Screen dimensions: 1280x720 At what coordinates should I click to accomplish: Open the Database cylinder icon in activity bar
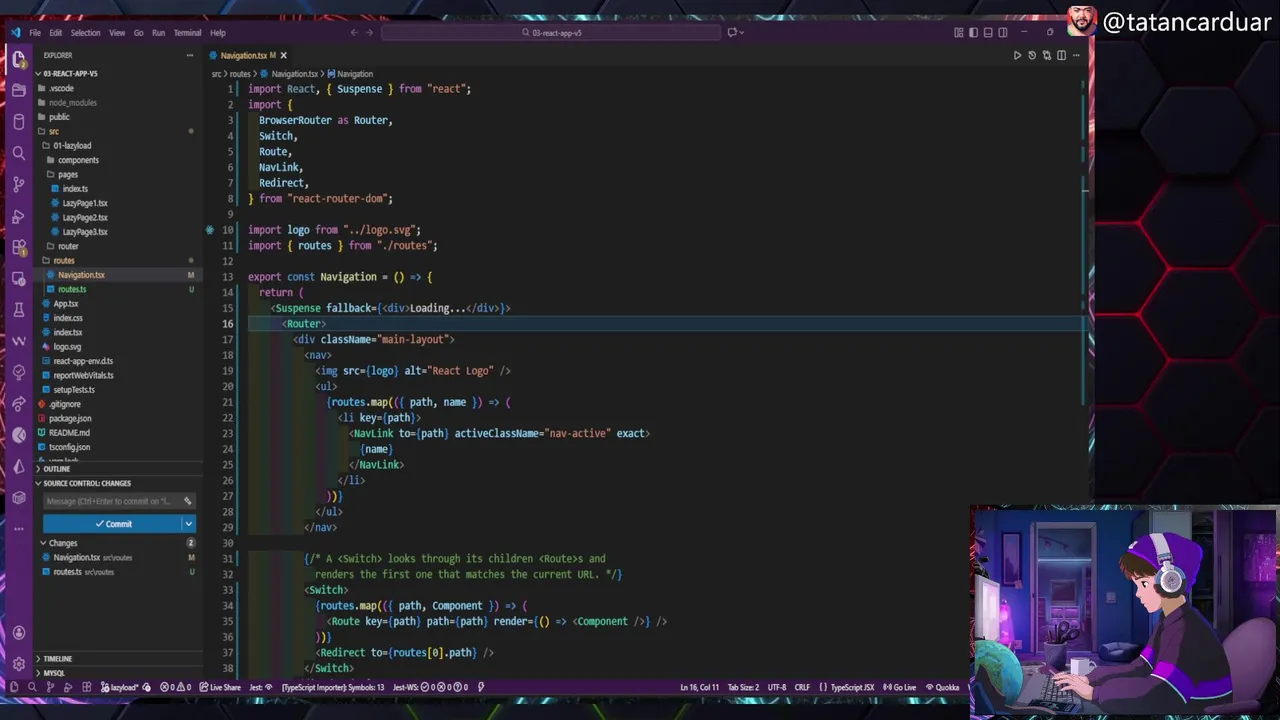coord(18,122)
